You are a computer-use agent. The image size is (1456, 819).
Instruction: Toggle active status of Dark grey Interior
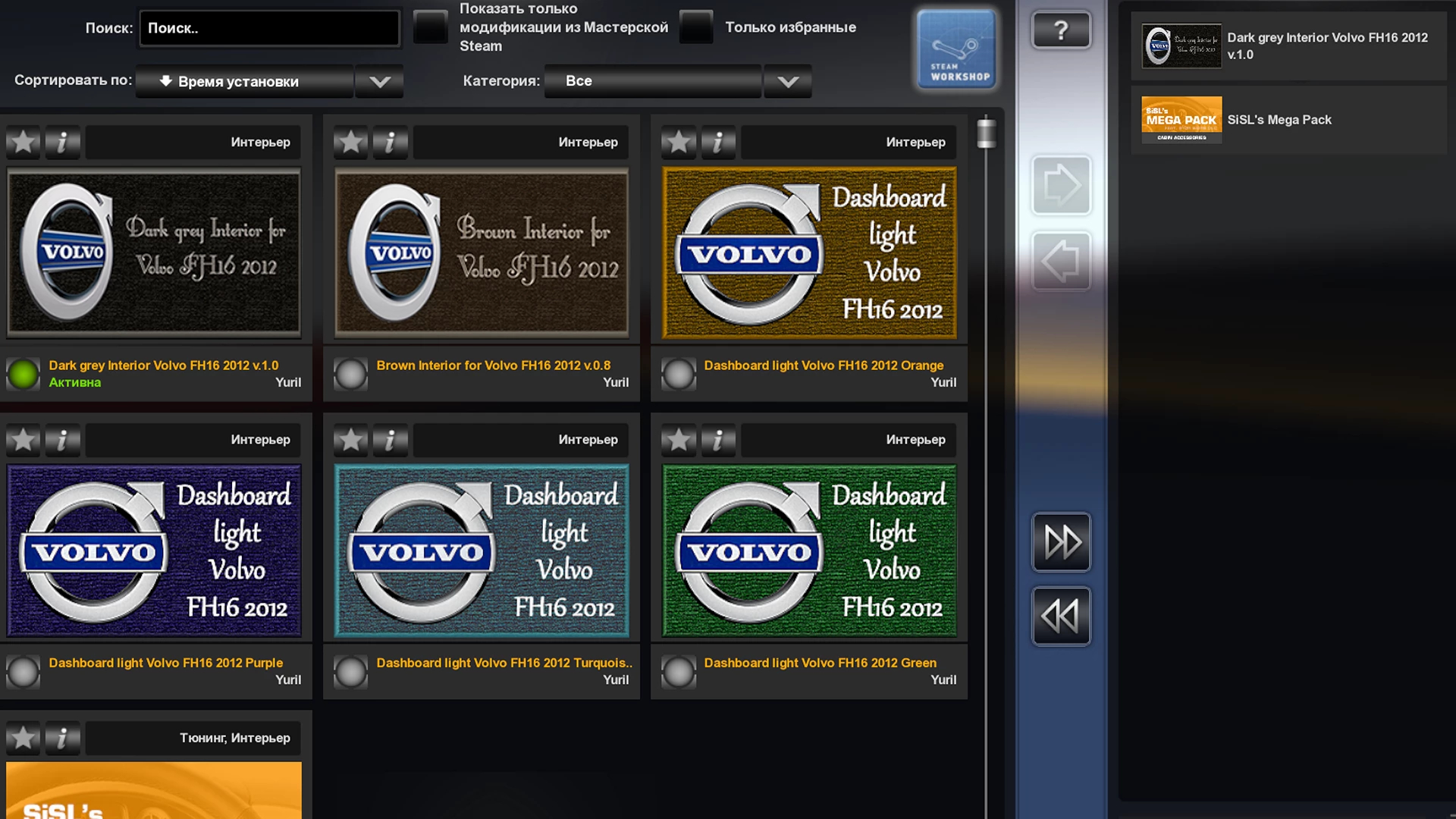pyautogui.click(x=23, y=374)
